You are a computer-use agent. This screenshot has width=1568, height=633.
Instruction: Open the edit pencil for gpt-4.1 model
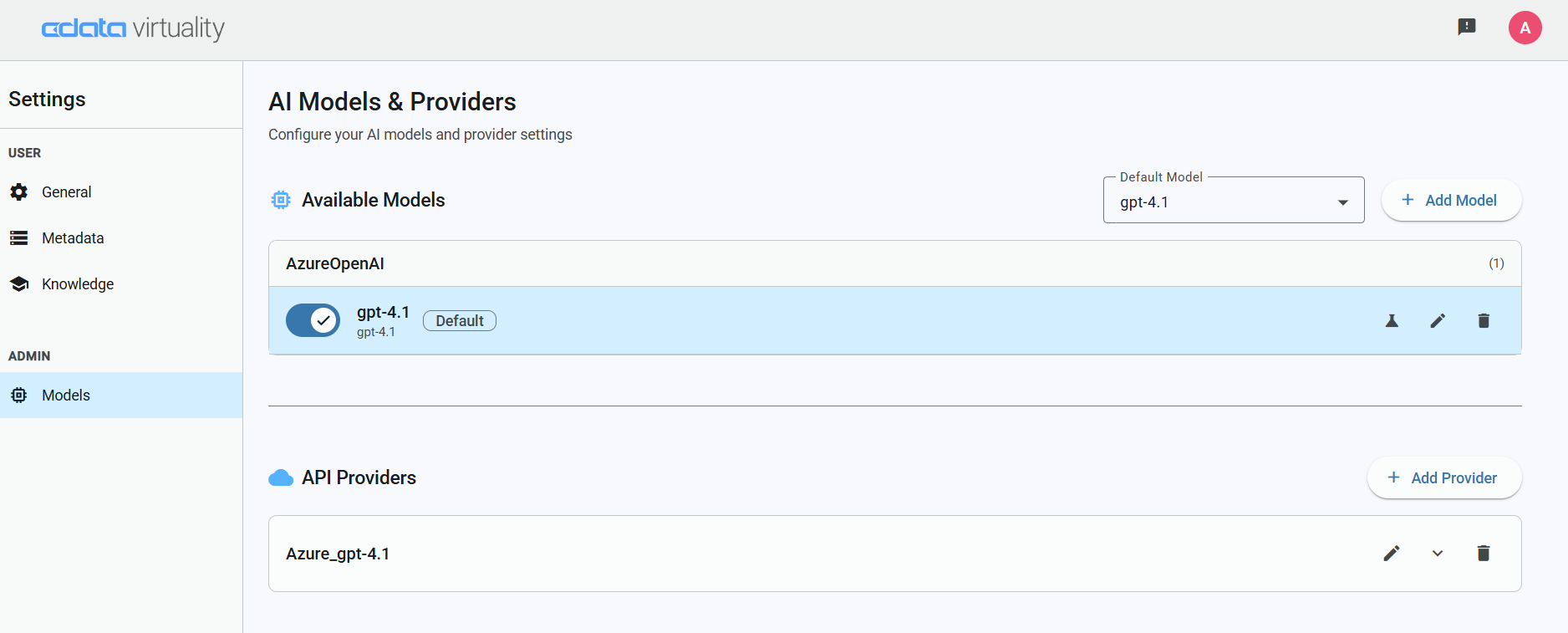click(1438, 320)
